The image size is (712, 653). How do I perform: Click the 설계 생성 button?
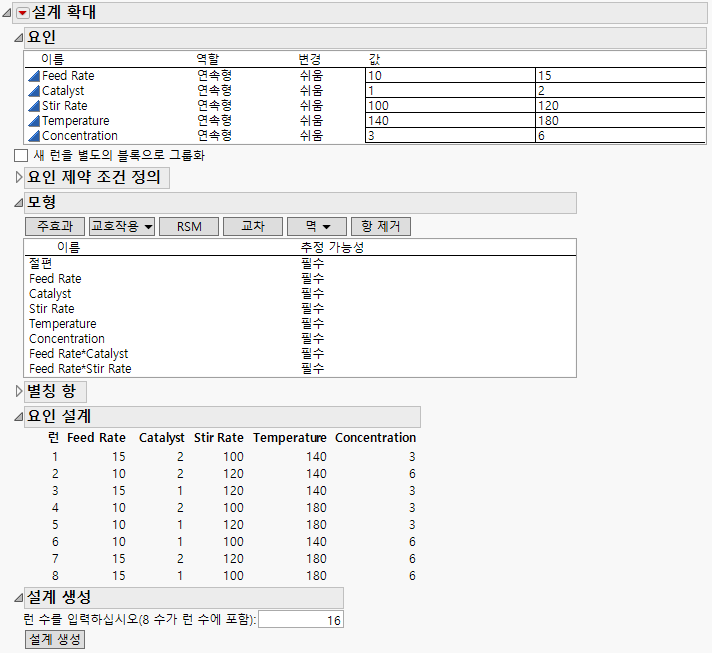point(54,639)
